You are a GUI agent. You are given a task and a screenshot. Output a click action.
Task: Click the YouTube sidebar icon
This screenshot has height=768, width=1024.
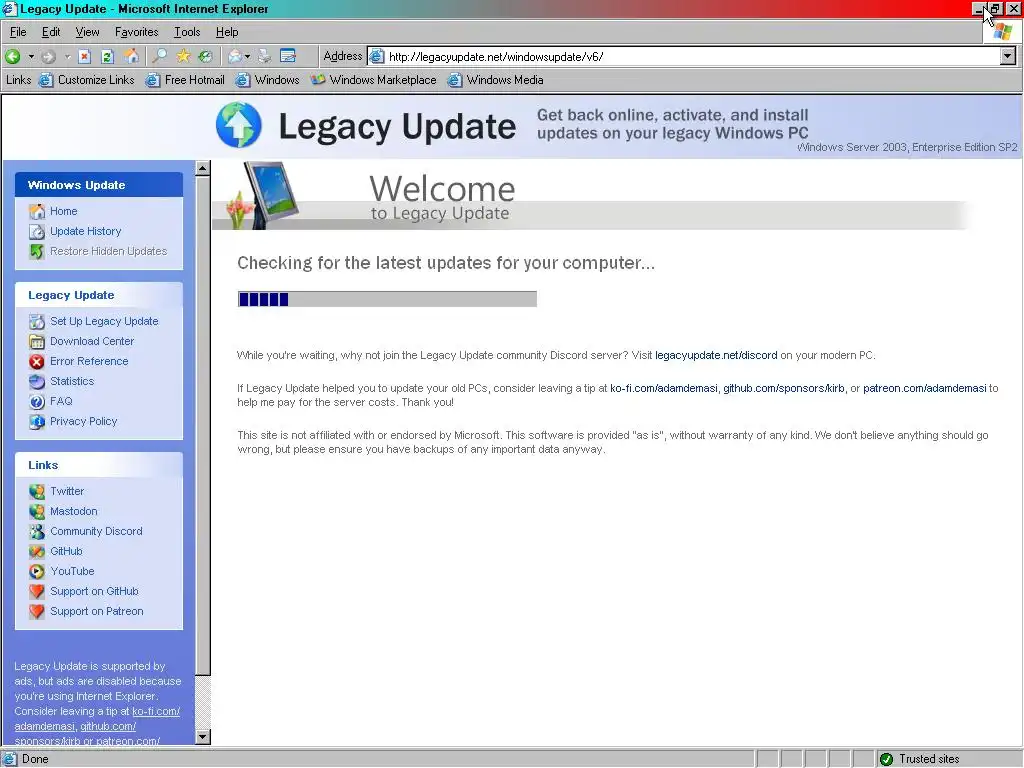(x=37, y=571)
